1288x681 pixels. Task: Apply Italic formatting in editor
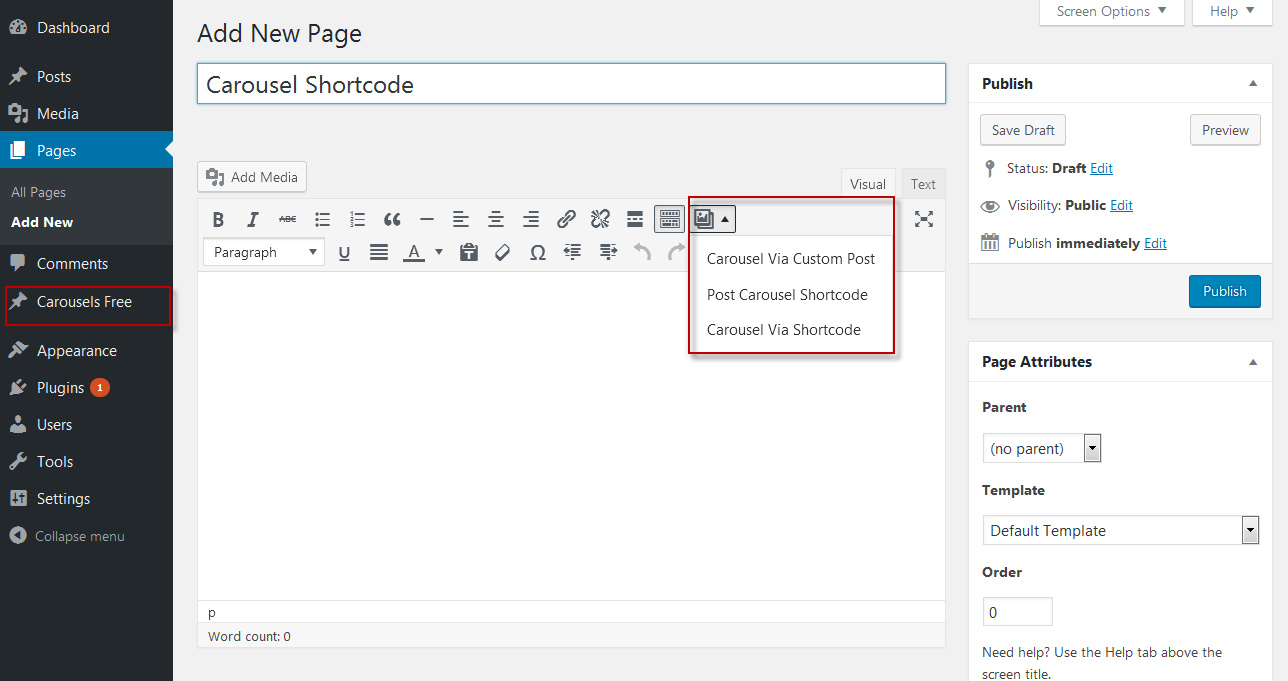[x=253, y=219]
